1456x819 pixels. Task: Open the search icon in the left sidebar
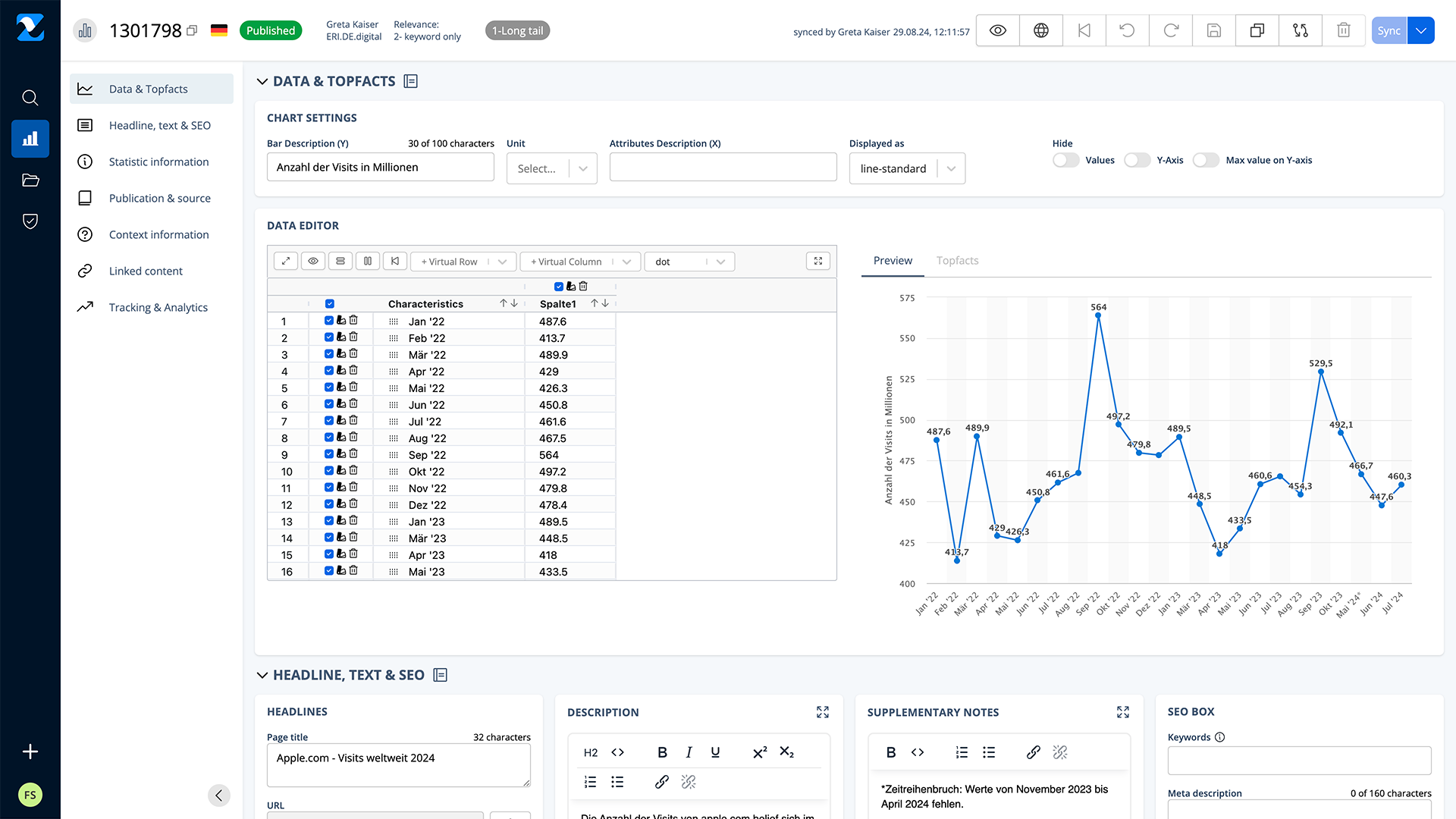[x=30, y=97]
